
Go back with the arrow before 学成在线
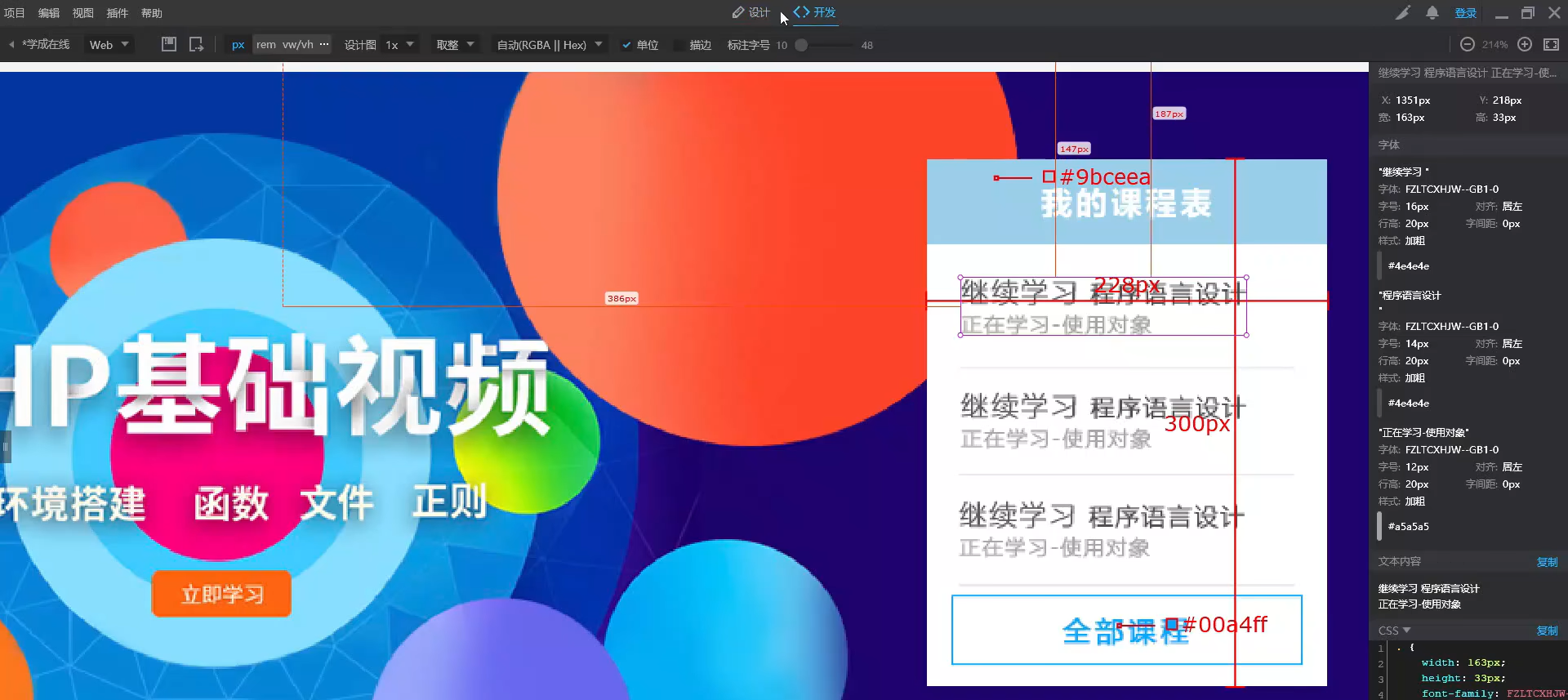pos(11,45)
